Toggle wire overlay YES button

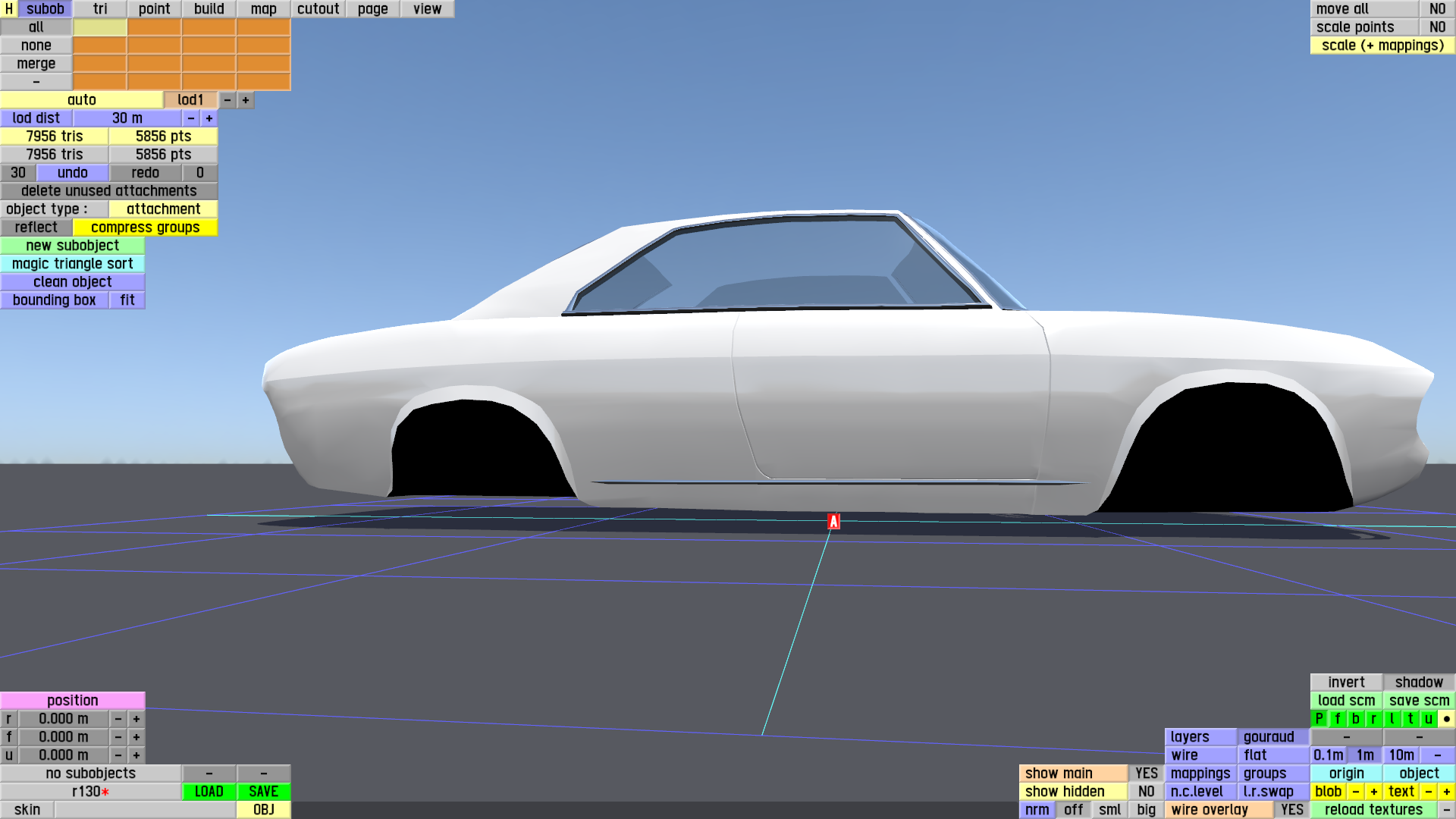1291,809
